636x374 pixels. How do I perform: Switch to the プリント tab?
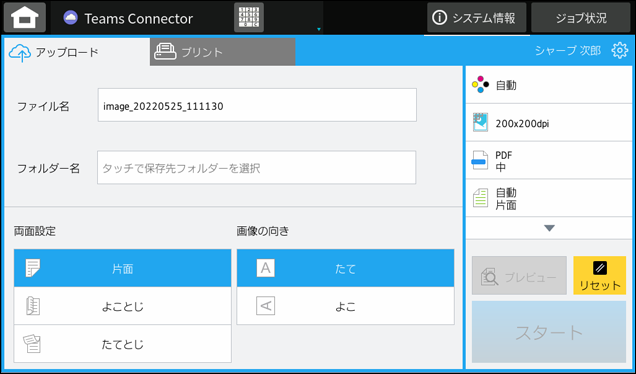click(x=222, y=52)
